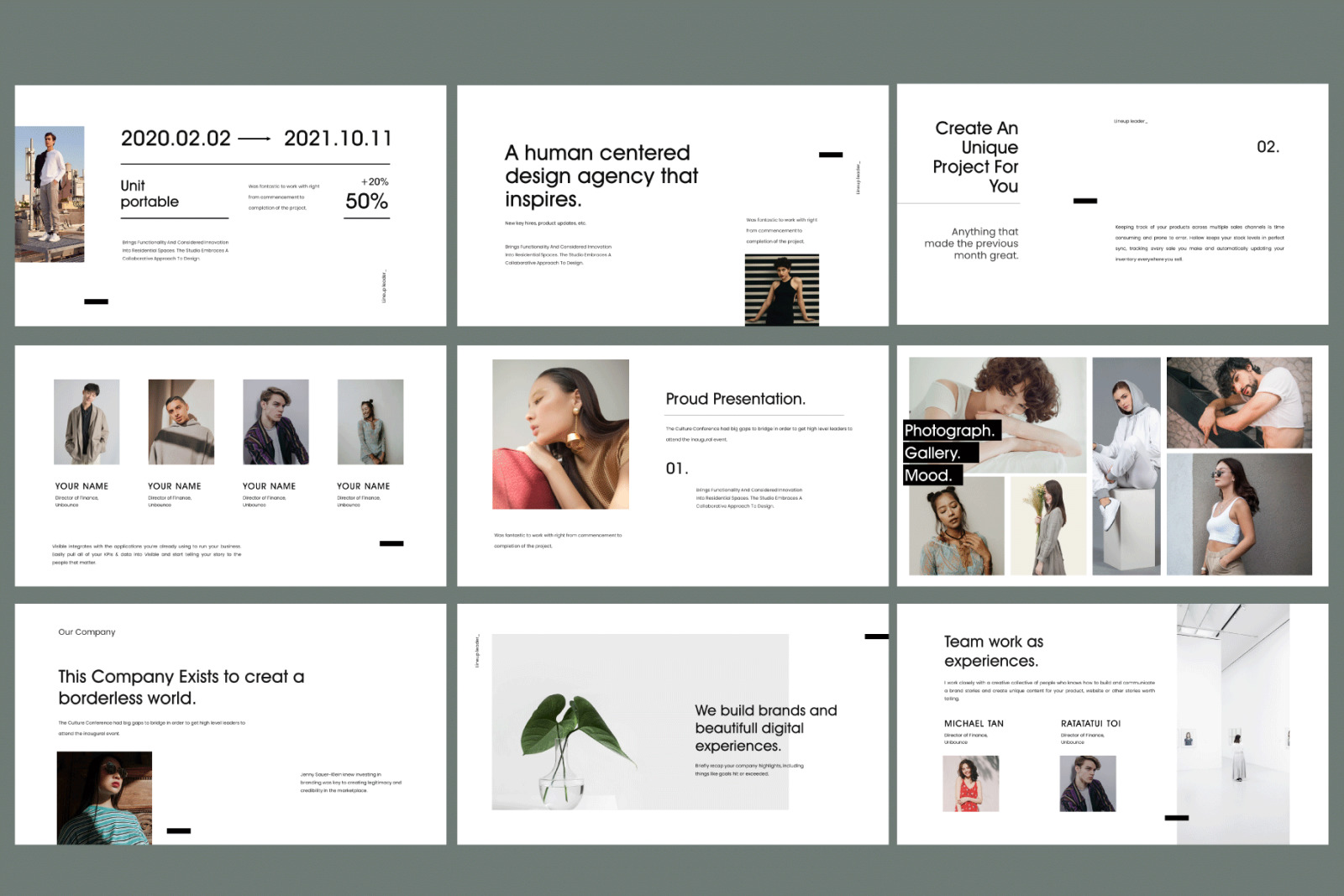The width and height of the screenshot is (1344, 896).
Task: Click the photo of woman with gold earring
Action: tap(560, 434)
